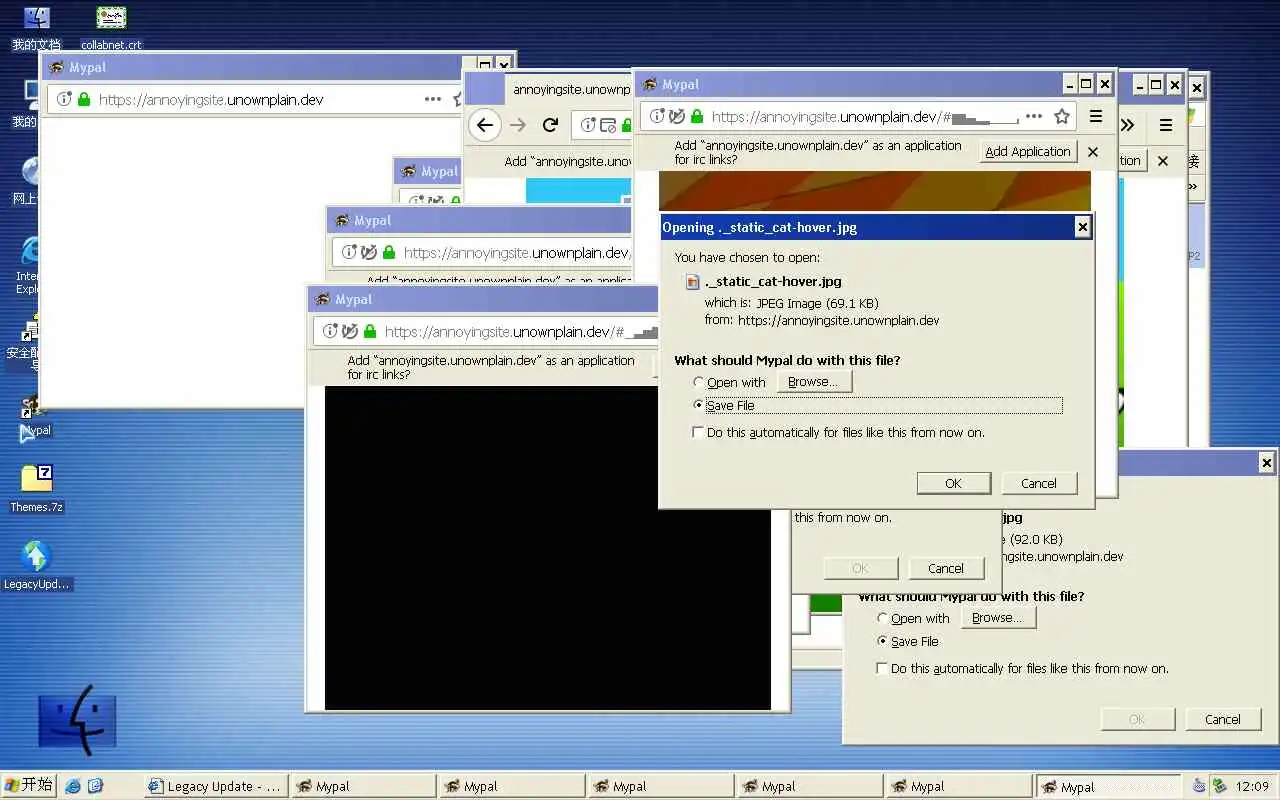Switch to Legacy Update taskbar button

pyautogui.click(x=216, y=786)
